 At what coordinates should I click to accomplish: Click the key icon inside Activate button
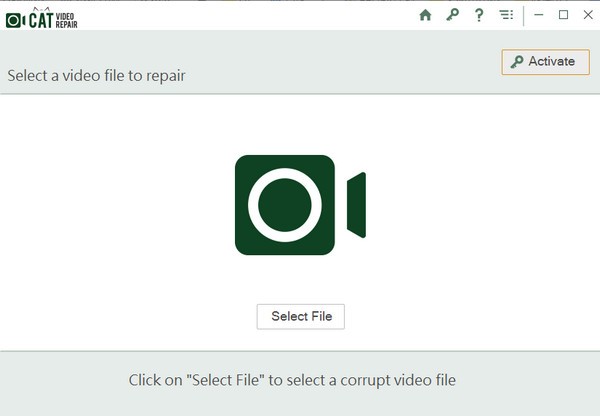[x=517, y=62]
